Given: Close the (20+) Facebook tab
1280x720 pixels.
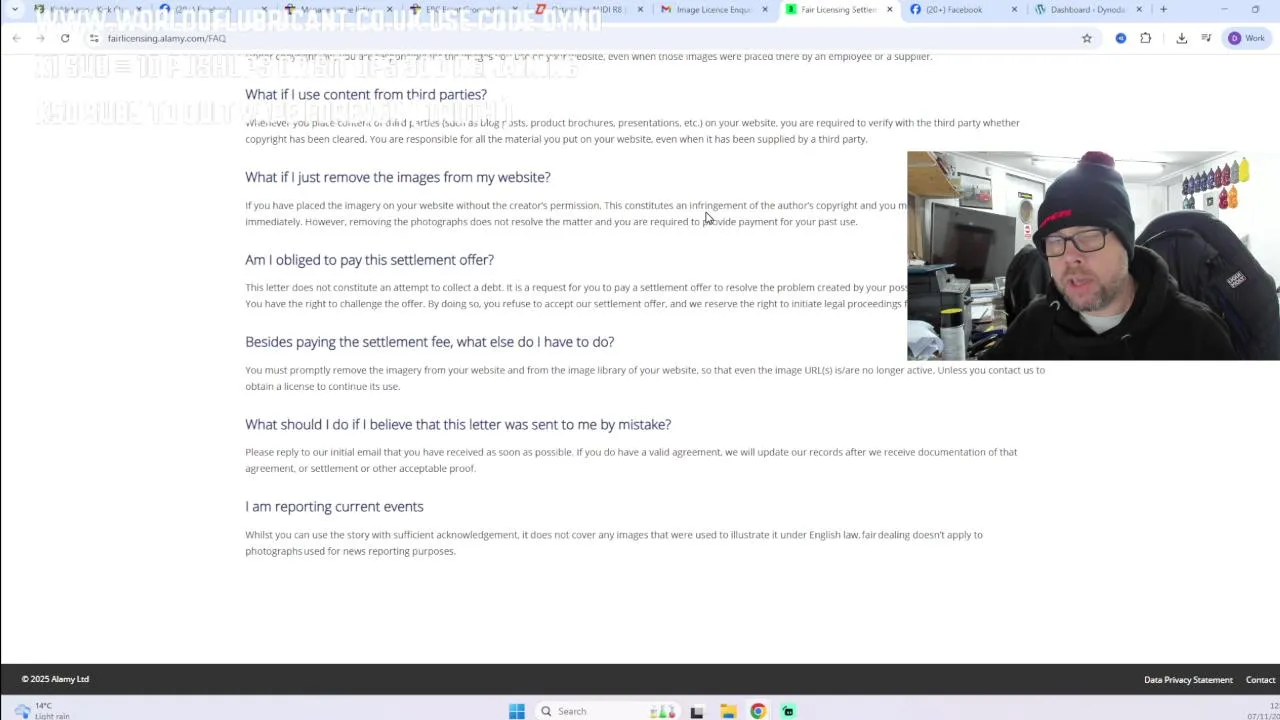Looking at the screenshot, I should (x=1014, y=9).
